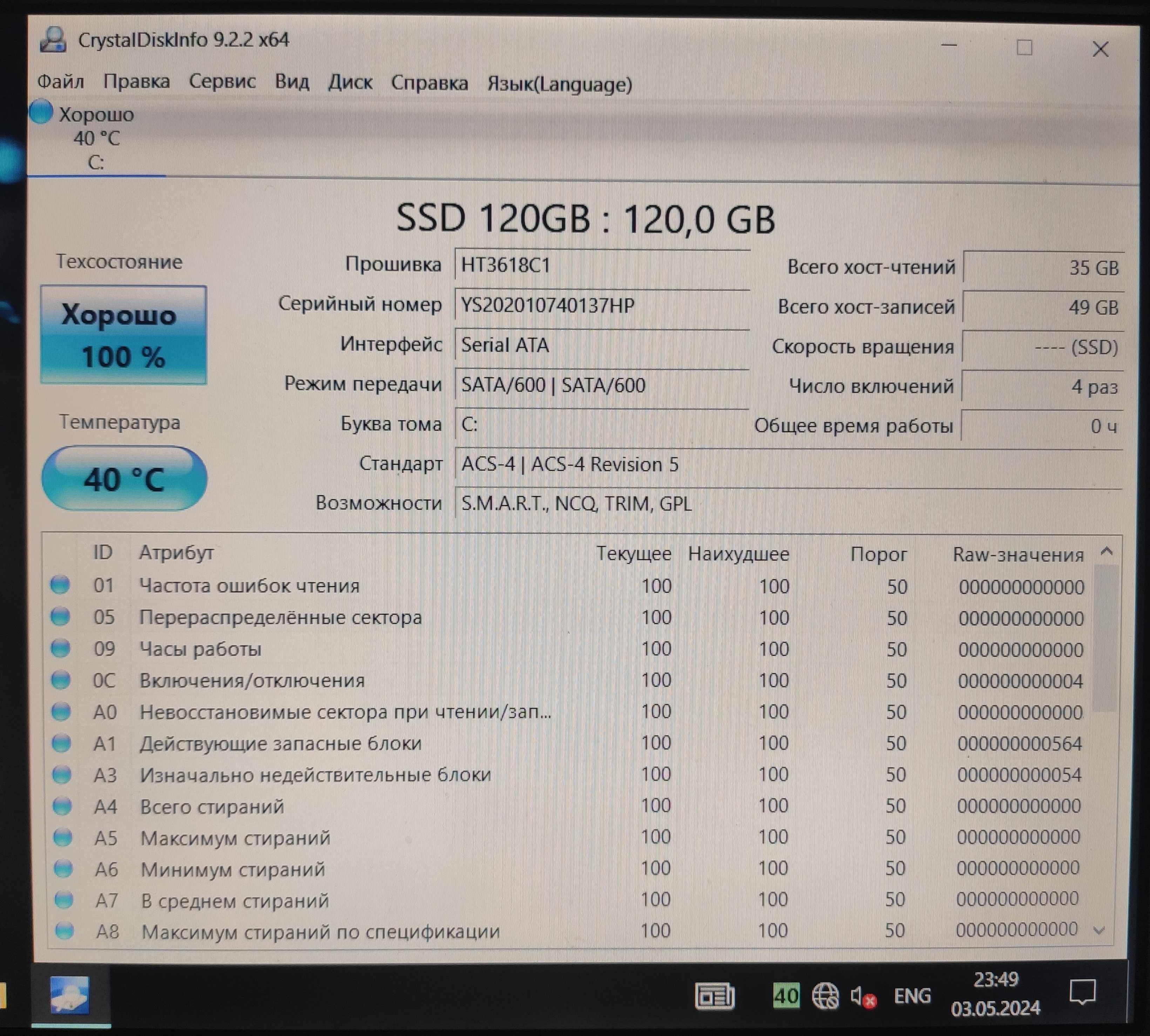Viewport: 1150px width, 1036px height.
Task: Click the features field S.M.A.R.T., NCQ, TRIM, GPL
Action: [789, 504]
